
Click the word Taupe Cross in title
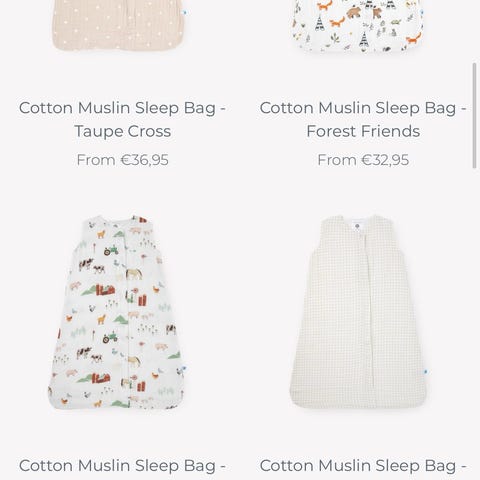[x=122, y=131]
